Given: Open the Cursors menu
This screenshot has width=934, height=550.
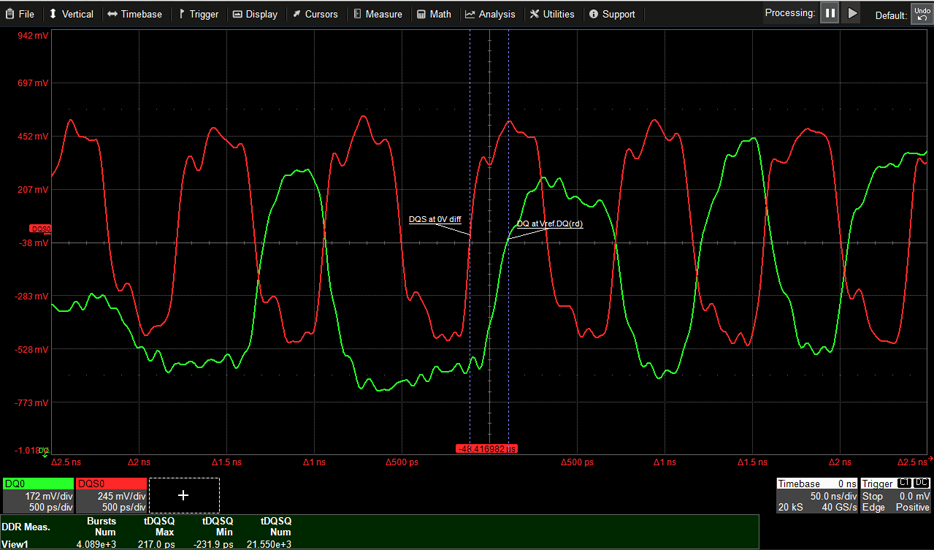Looking at the screenshot, I should pos(315,14).
